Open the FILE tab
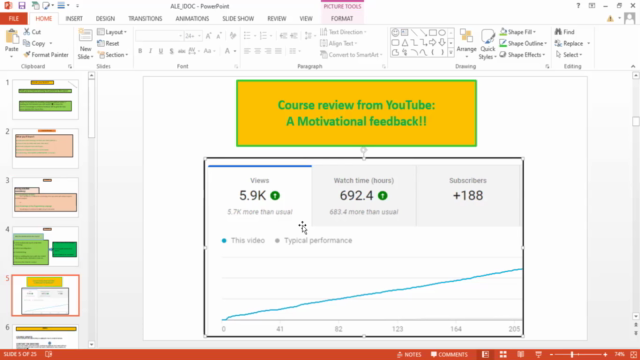 pos(13,18)
